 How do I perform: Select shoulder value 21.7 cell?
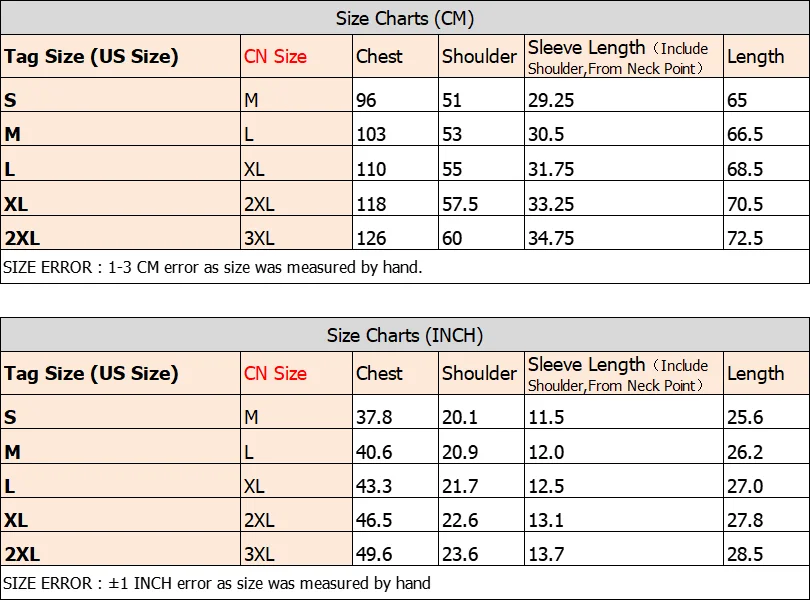(x=460, y=486)
